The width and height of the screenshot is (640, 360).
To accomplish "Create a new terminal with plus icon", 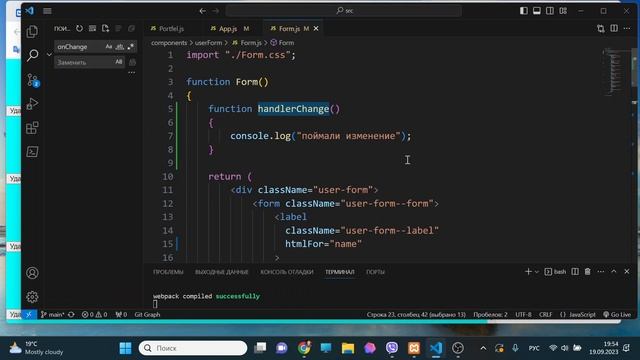I will [528, 271].
